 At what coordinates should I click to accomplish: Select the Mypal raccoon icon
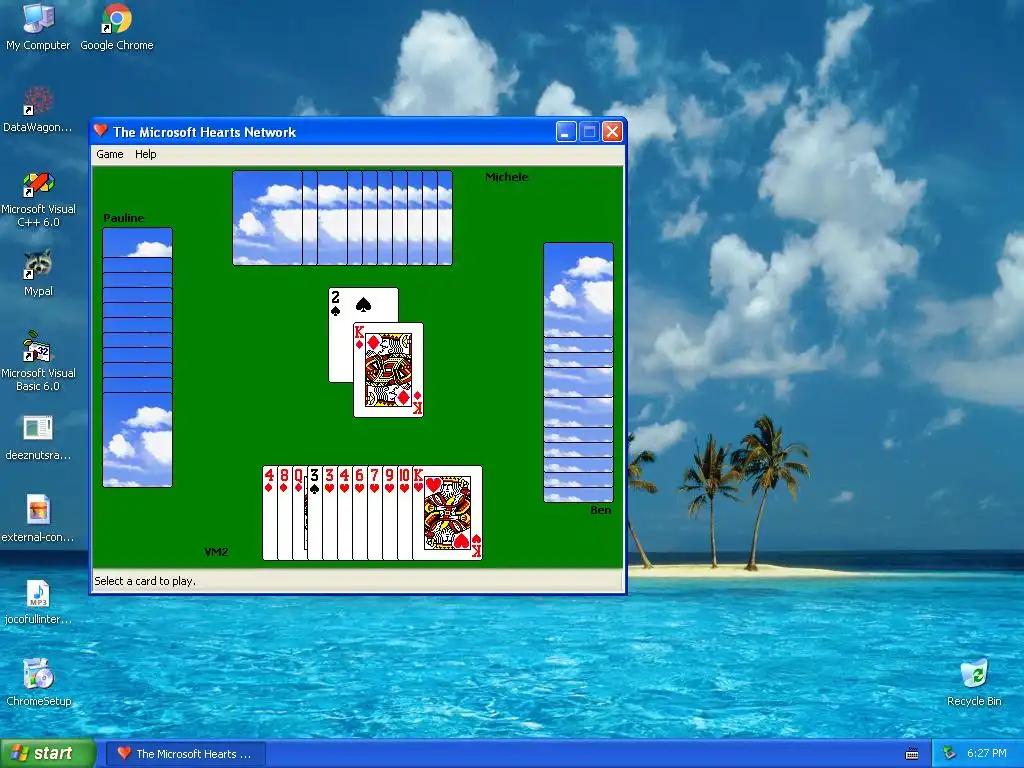pos(38,273)
